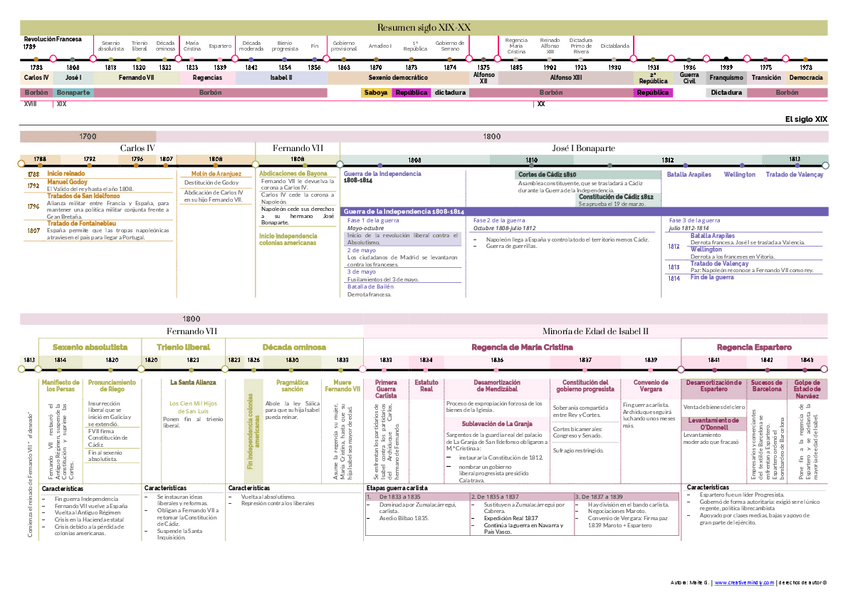Click the 'Motín de Aranjuez' heading
Viewport: 848px width, 600px height.
coord(216,174)
